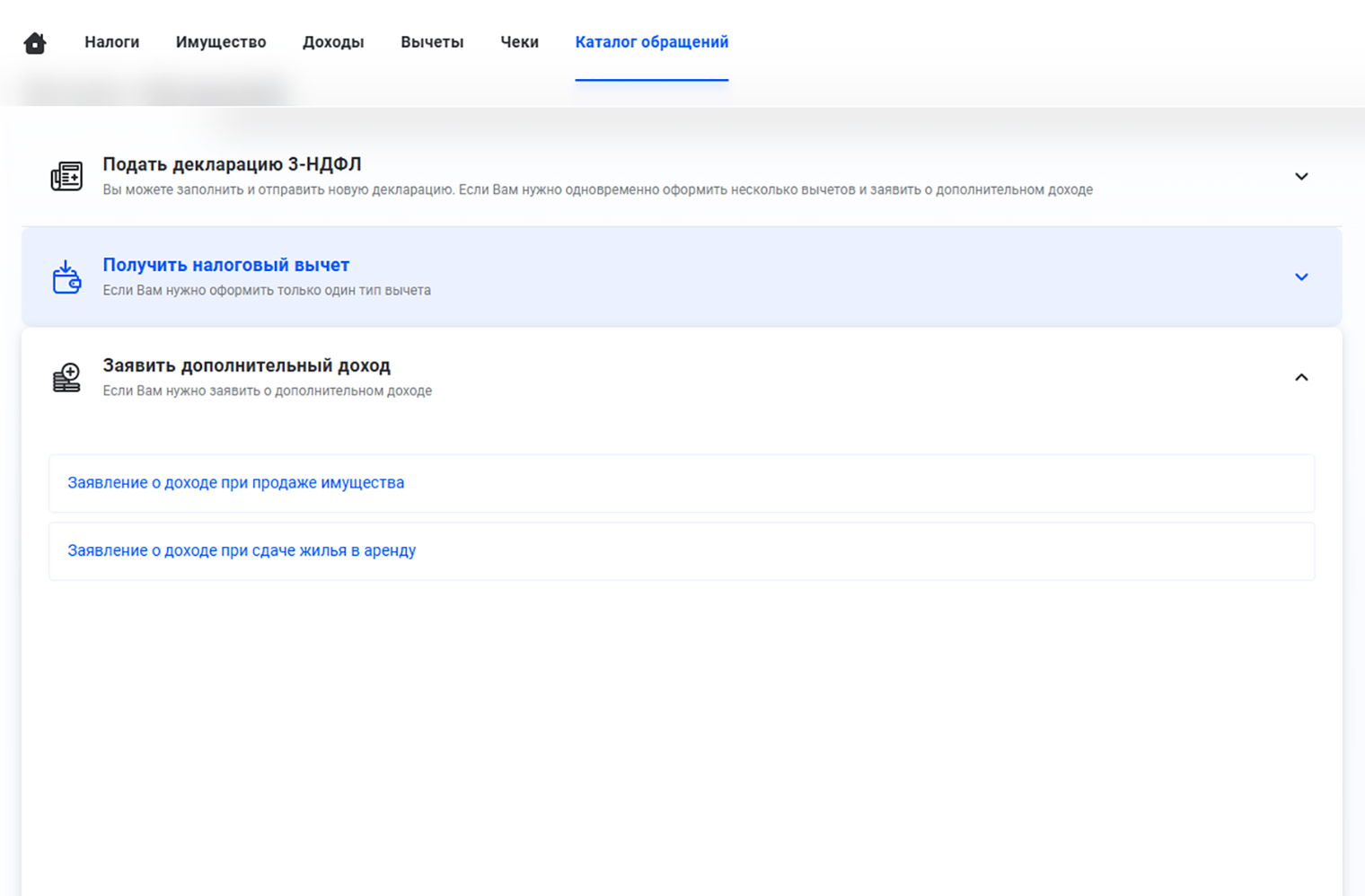The image size is (1365, 896).
Task: Click the Заявить дополнительный доход heading
Action: pyautogui.click(x=246, y=365)
